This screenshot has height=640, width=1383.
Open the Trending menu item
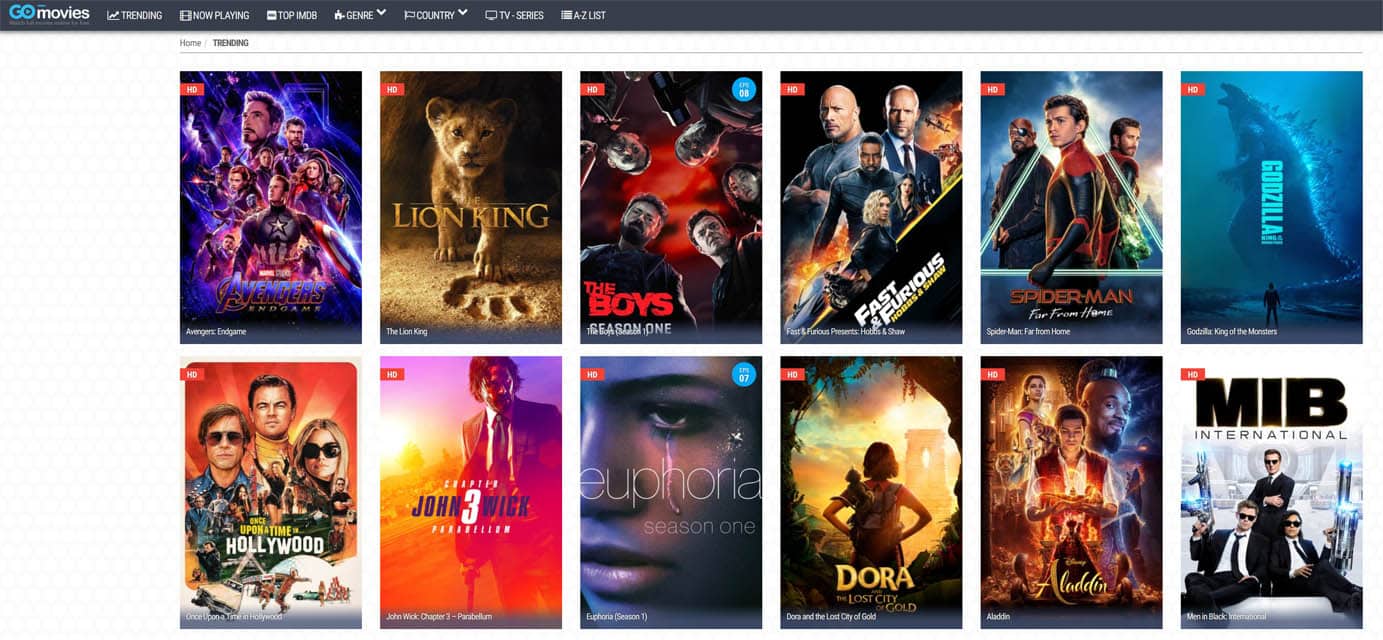point(135,16)
